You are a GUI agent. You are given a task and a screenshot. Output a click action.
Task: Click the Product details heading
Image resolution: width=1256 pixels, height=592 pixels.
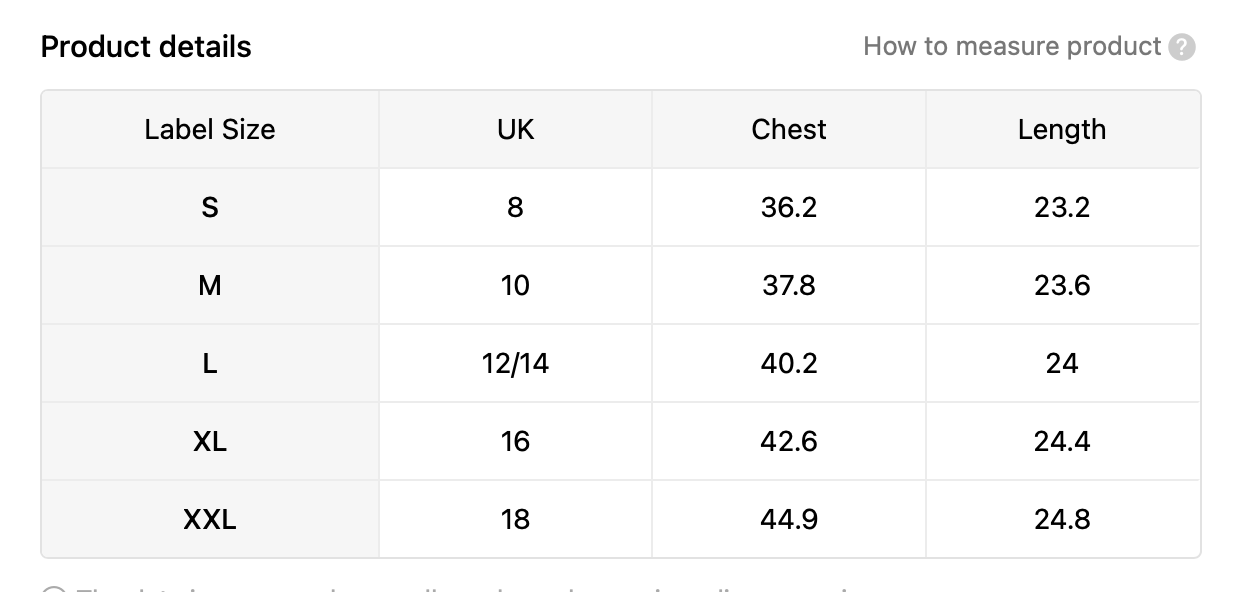pyautogui.click(x=146, y=47)
